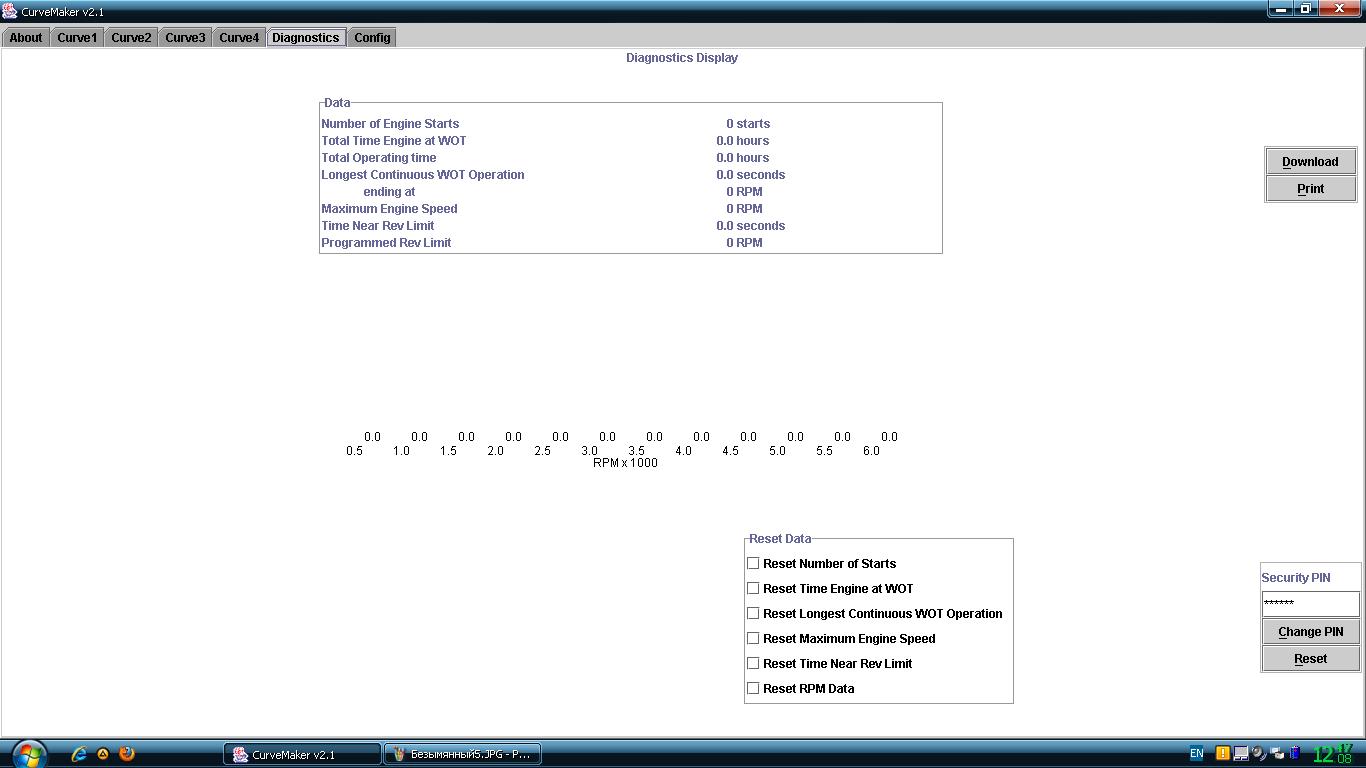Check Reset Number of Starts
This screenshot has height=768, width=1366.
[x=753, y=563]
